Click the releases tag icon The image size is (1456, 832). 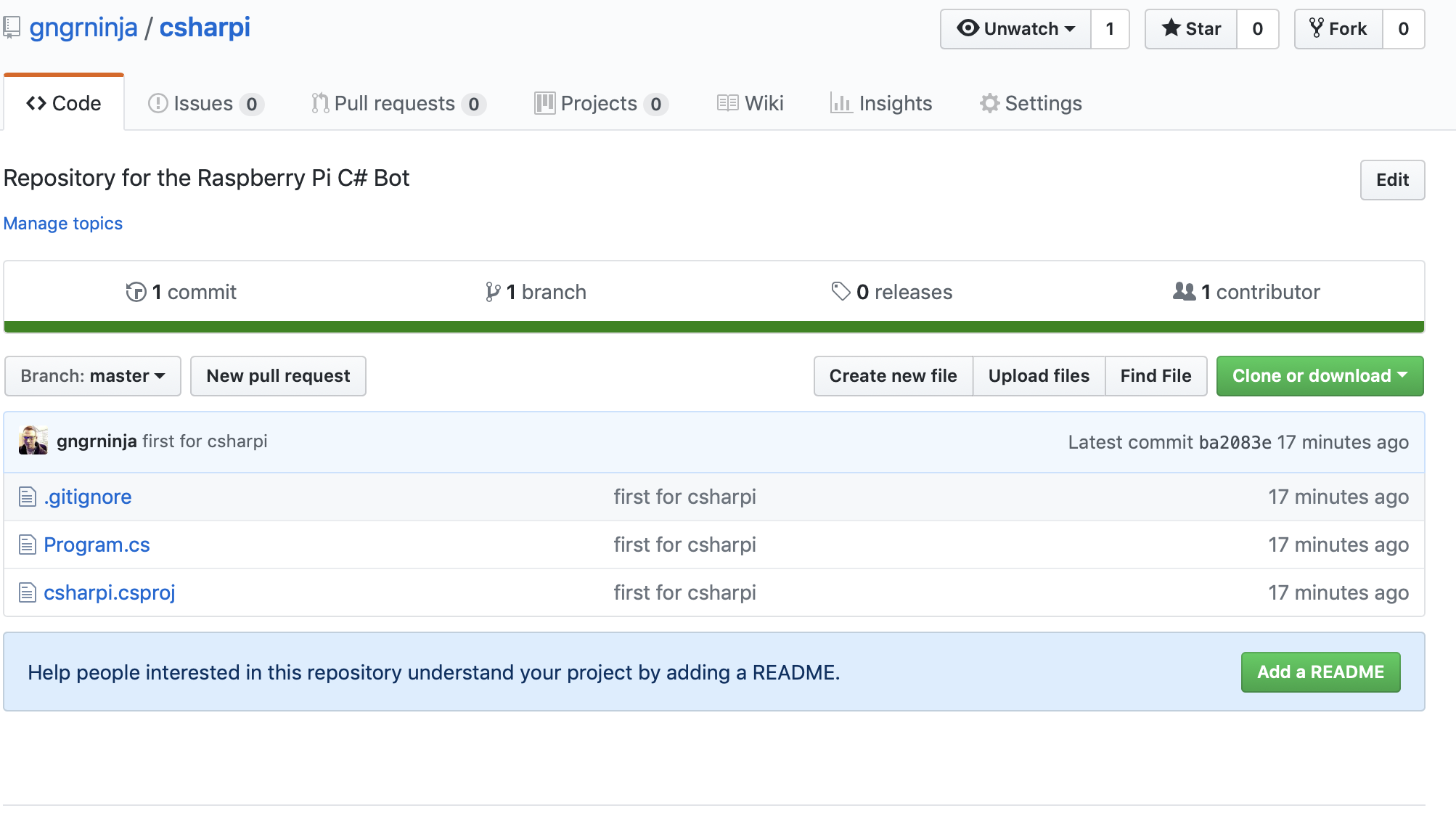tap(841, 292)
